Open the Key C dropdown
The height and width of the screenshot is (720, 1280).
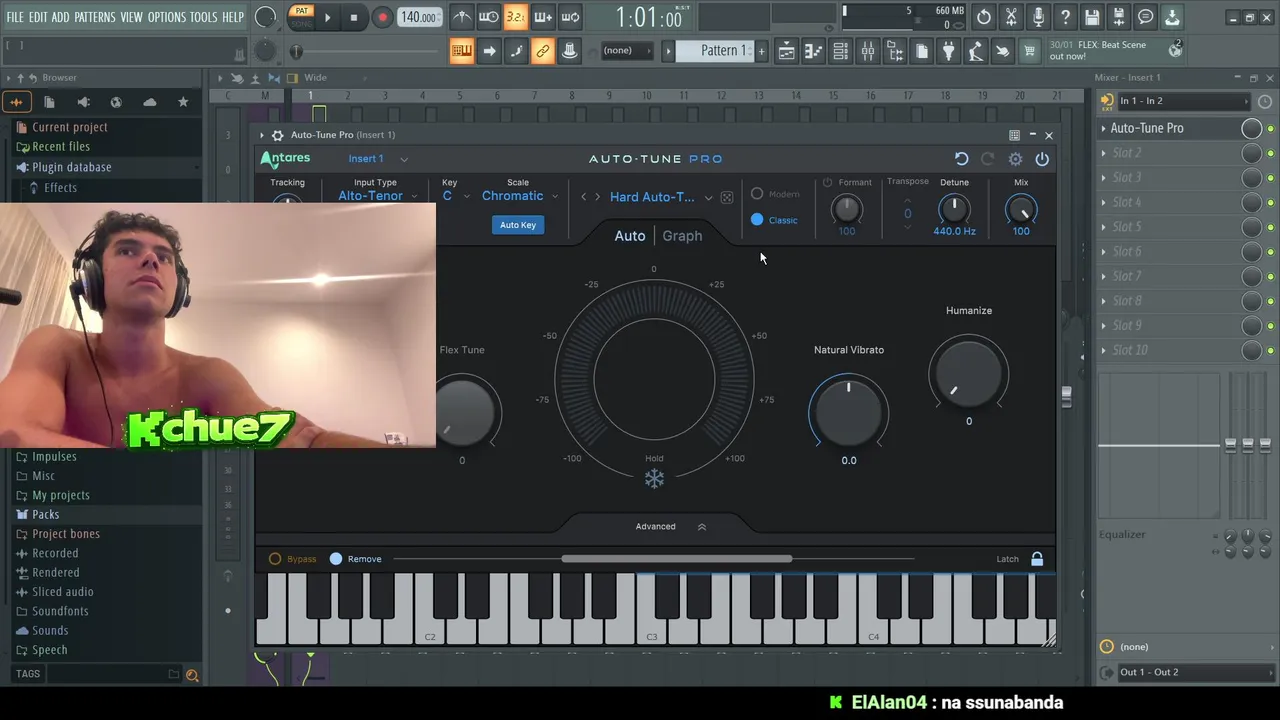coord(456,196)
